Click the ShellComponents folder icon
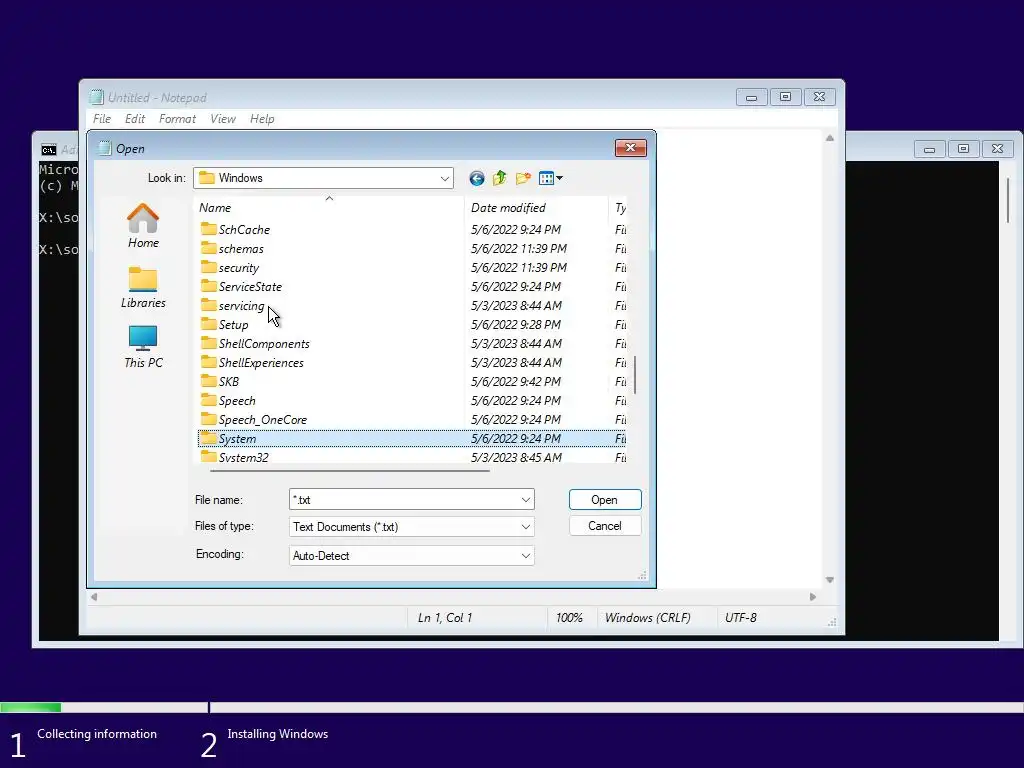1024x768 pixels. click(x=208, y=343)
